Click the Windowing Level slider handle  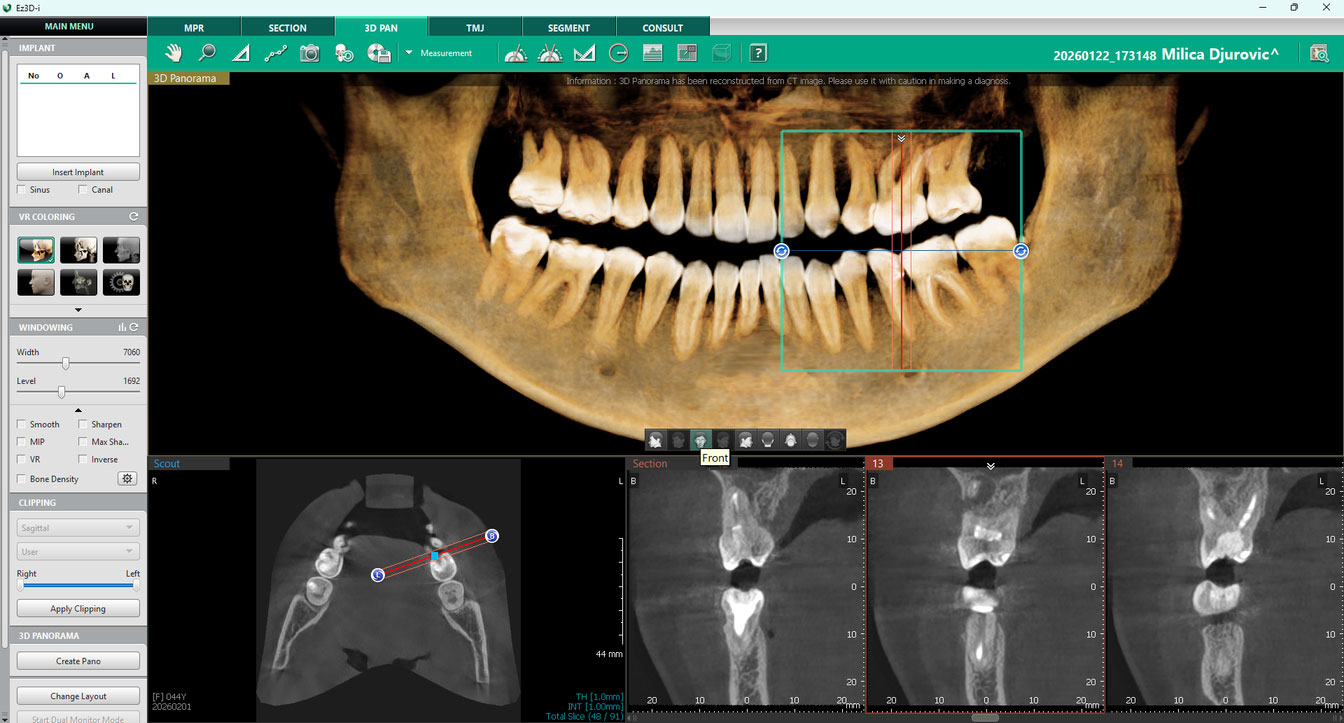point(61,392)
